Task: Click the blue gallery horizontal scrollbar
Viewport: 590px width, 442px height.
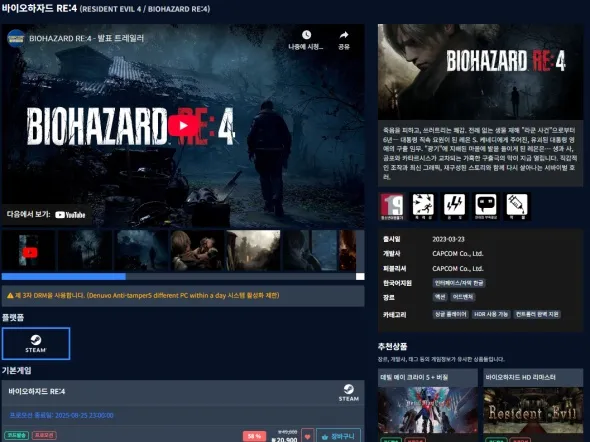Action: (64, 277)
